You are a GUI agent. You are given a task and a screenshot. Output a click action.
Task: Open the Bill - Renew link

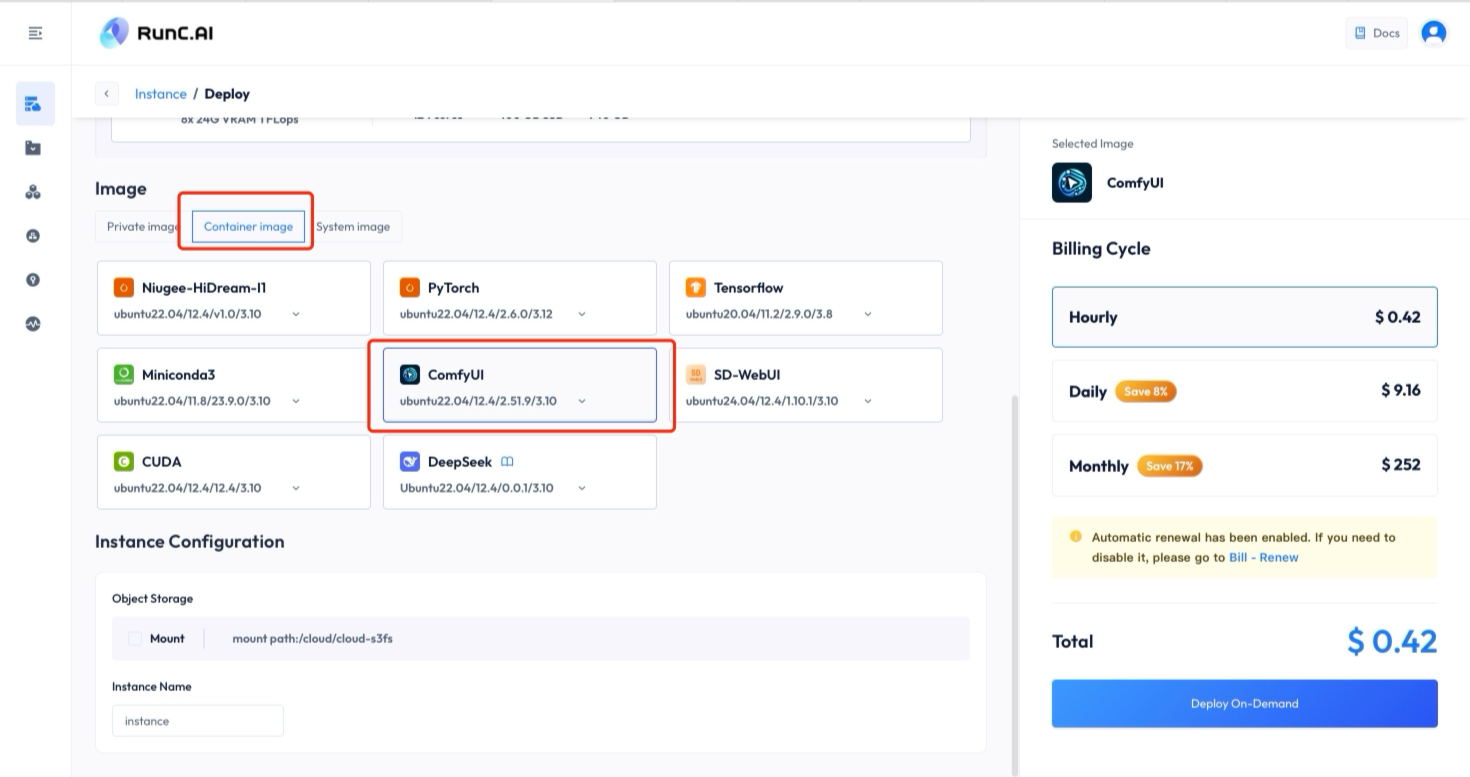1263,557
